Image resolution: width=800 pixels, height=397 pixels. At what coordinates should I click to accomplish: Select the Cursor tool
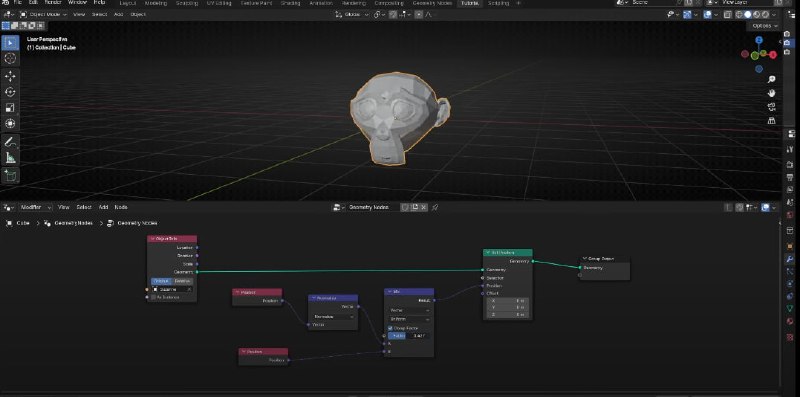[x=10, y=59]
